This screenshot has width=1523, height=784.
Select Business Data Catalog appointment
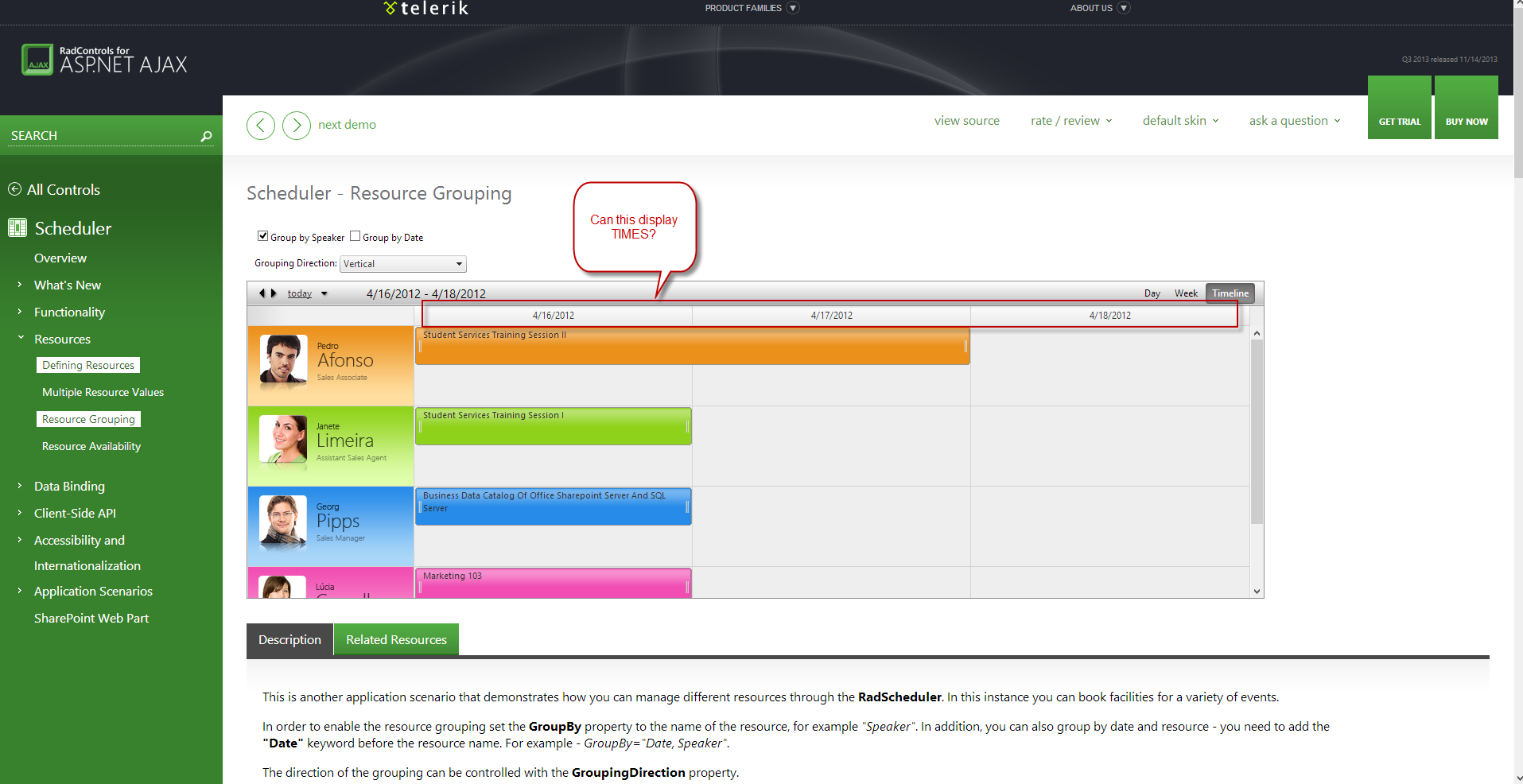(554, 506)
